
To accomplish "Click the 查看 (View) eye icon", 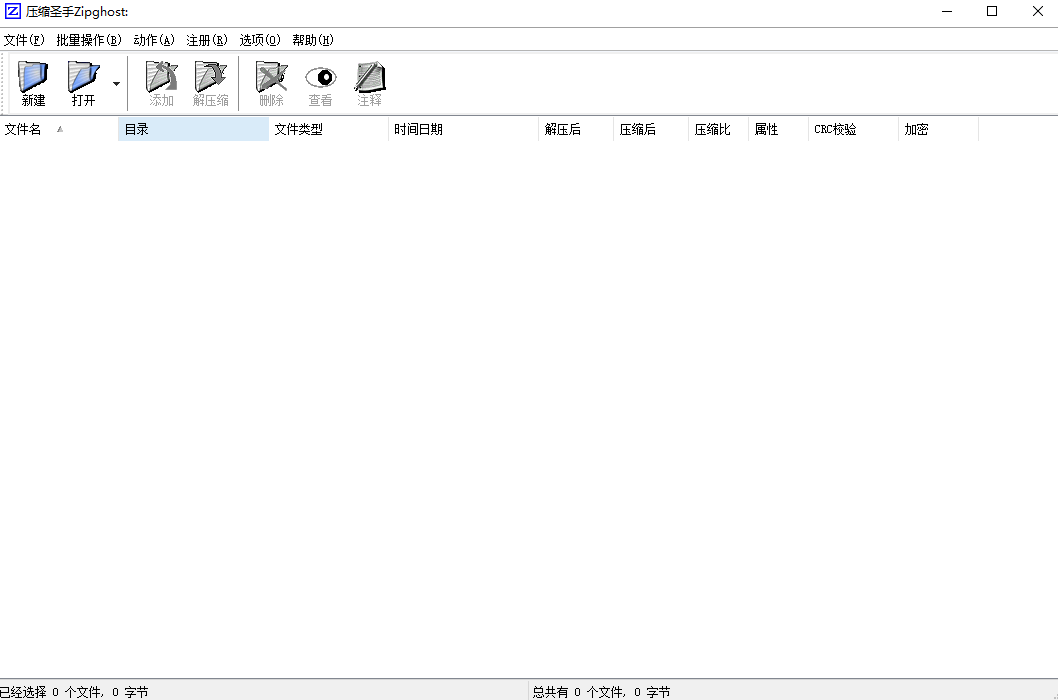I will (x=320, y=80).
